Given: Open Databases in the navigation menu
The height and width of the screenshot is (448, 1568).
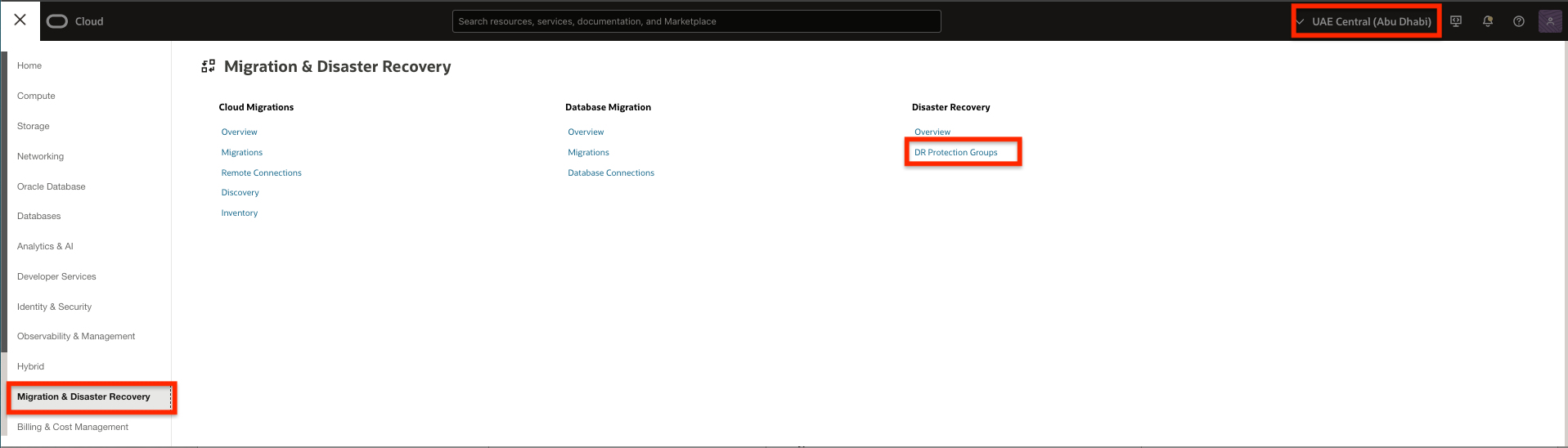Looking at the screenshot, I should (x=39, y=216).
